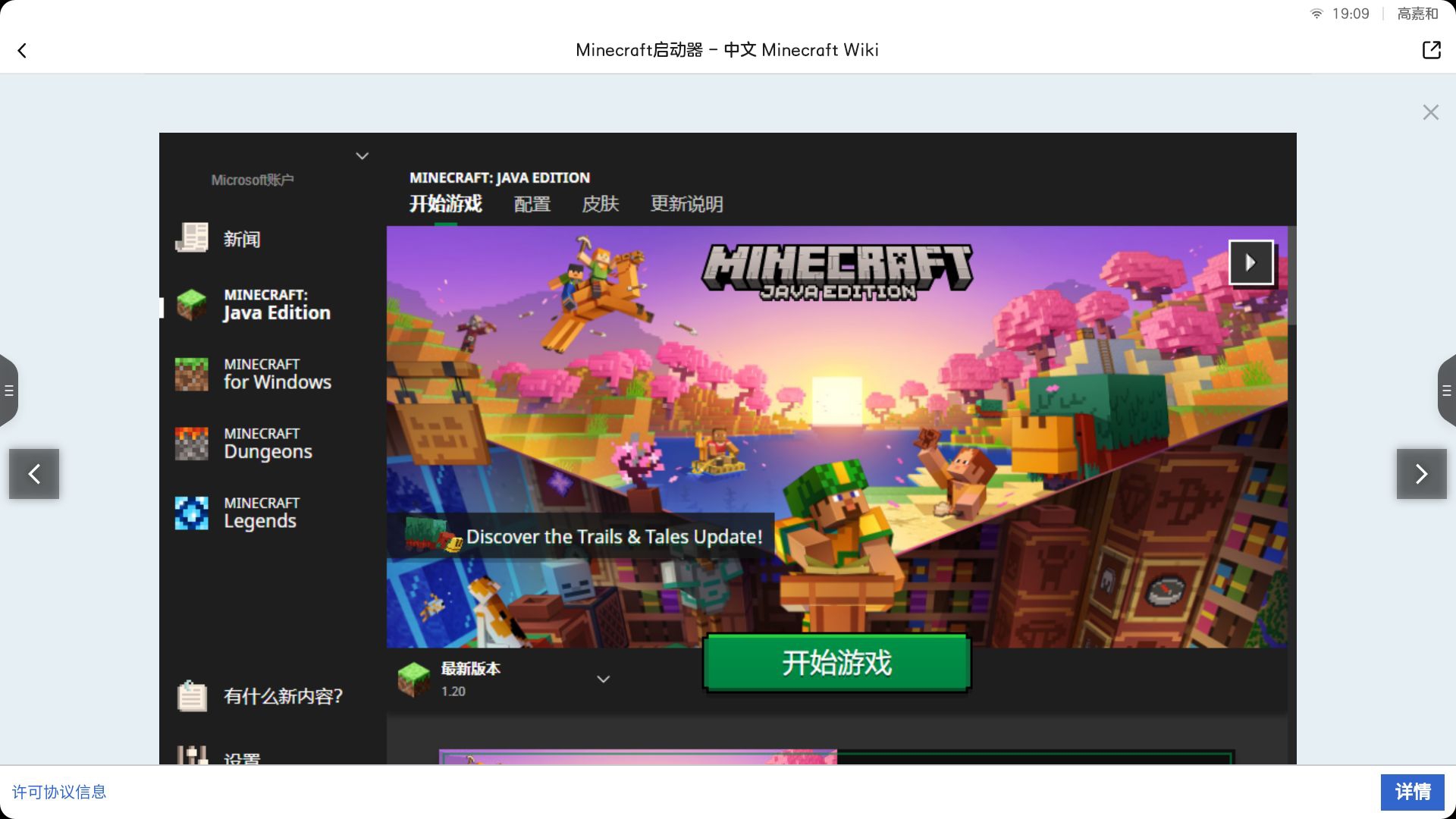
Task: Select Minecraft Dungeons icon in sidebar
Action: (192, 444)
